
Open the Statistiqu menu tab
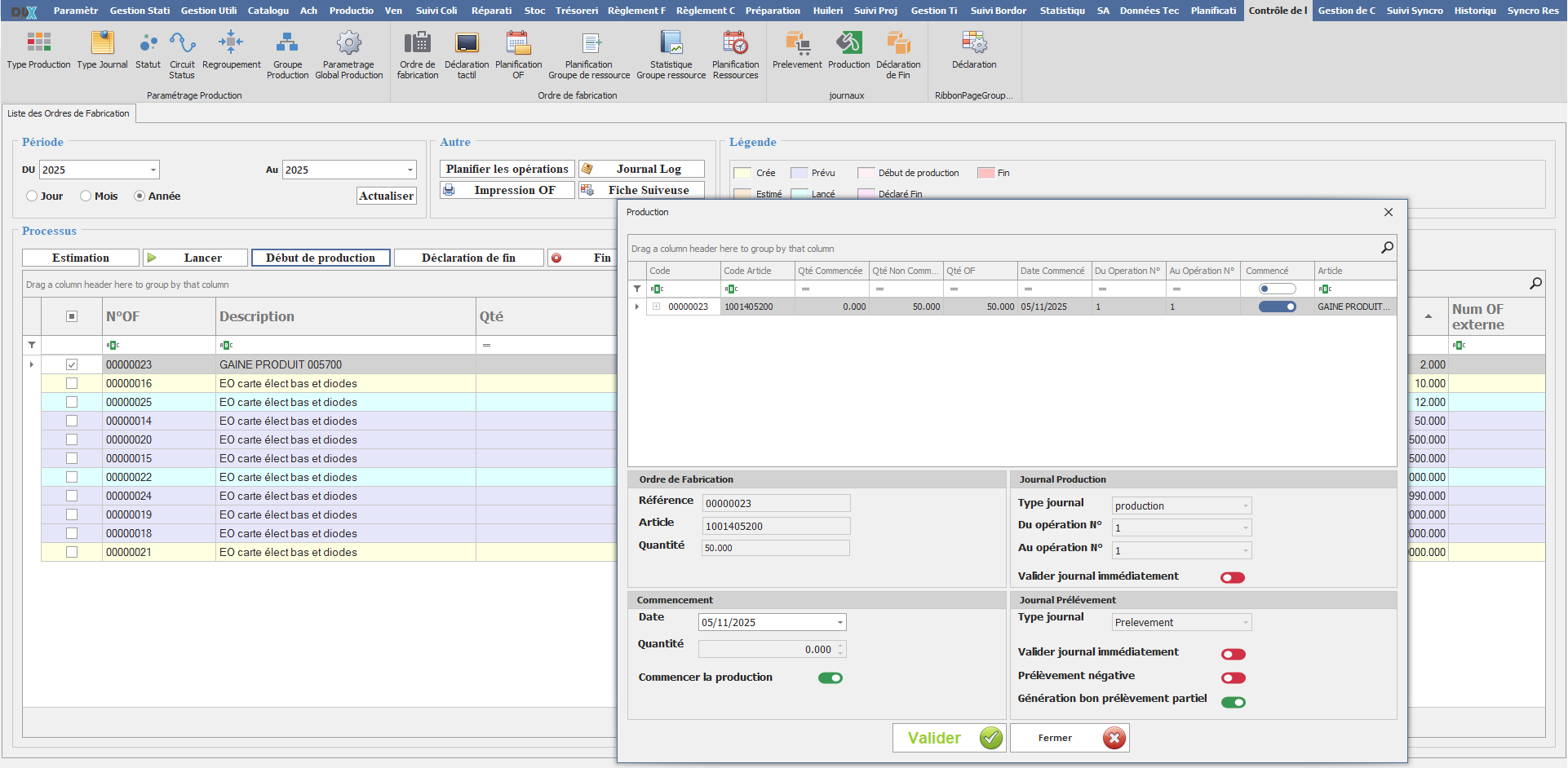click(1062, 11)
